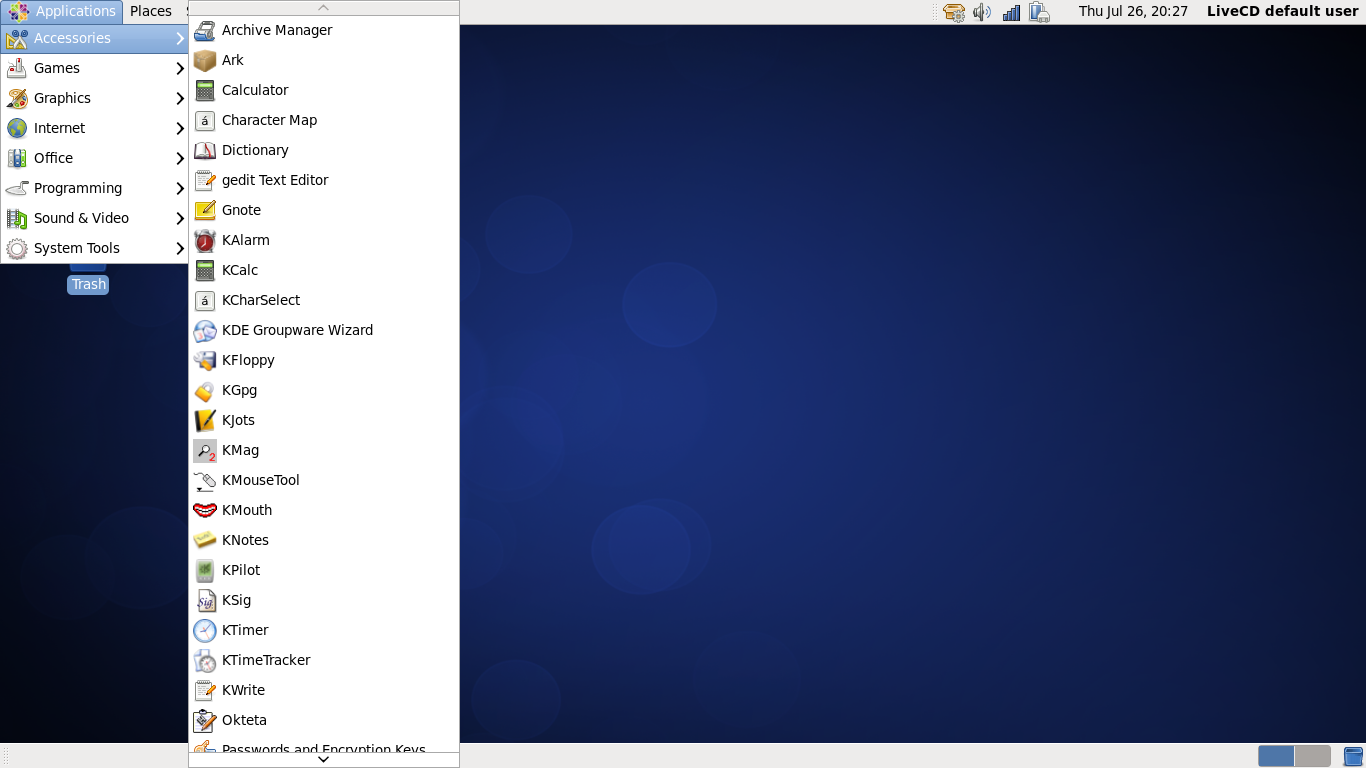Click the KJots notebook icon

[x=205, y=420]
